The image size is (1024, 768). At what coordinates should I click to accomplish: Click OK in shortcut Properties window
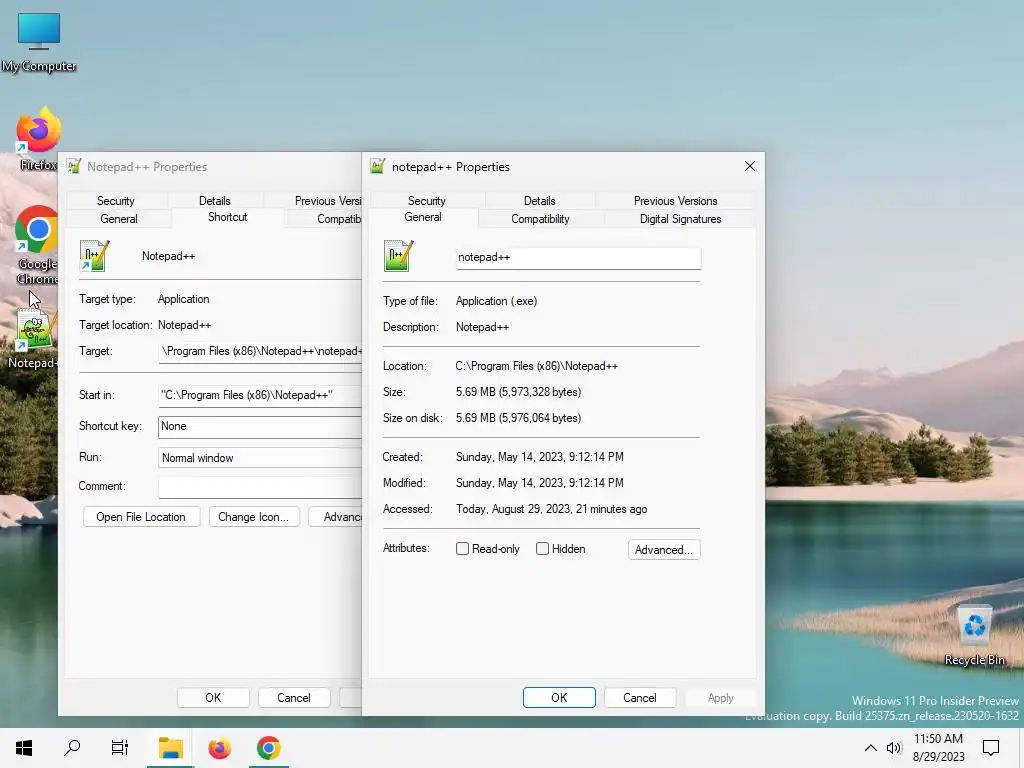(213, 697)
